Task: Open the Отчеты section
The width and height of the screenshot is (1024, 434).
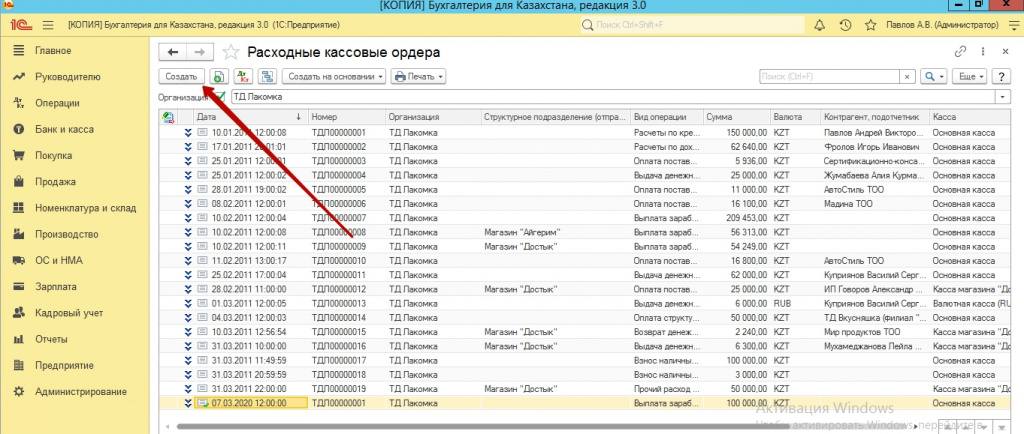Action: (x=52, y=339)
